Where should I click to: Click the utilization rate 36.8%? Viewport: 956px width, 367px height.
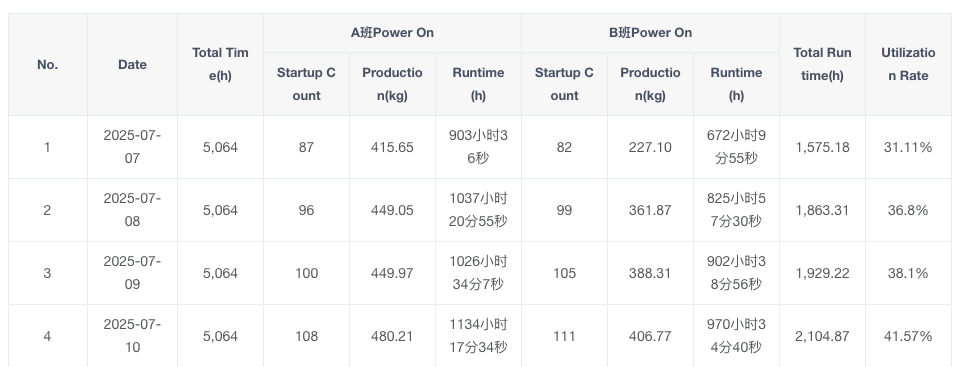[908, 210]
